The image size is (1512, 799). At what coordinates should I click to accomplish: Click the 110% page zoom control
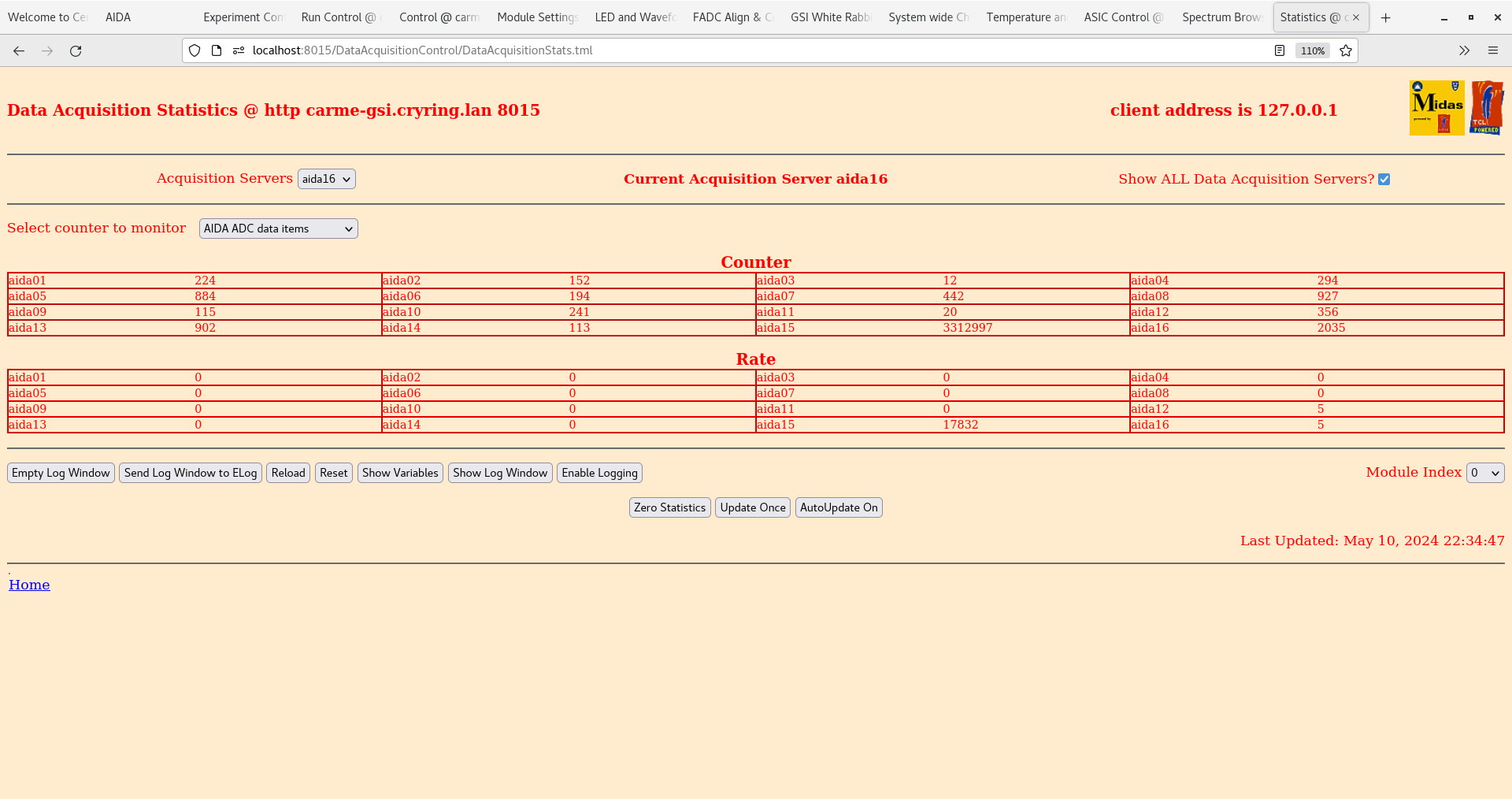1312,50
